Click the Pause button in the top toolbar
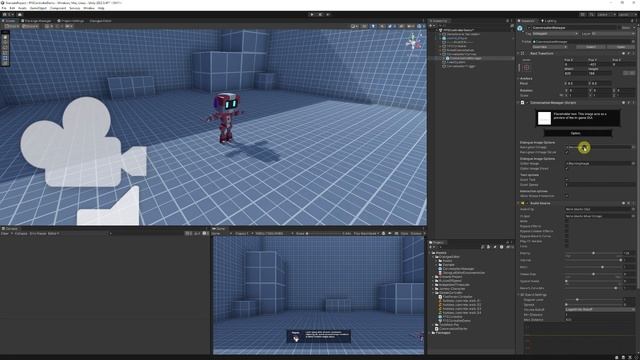 320,14
